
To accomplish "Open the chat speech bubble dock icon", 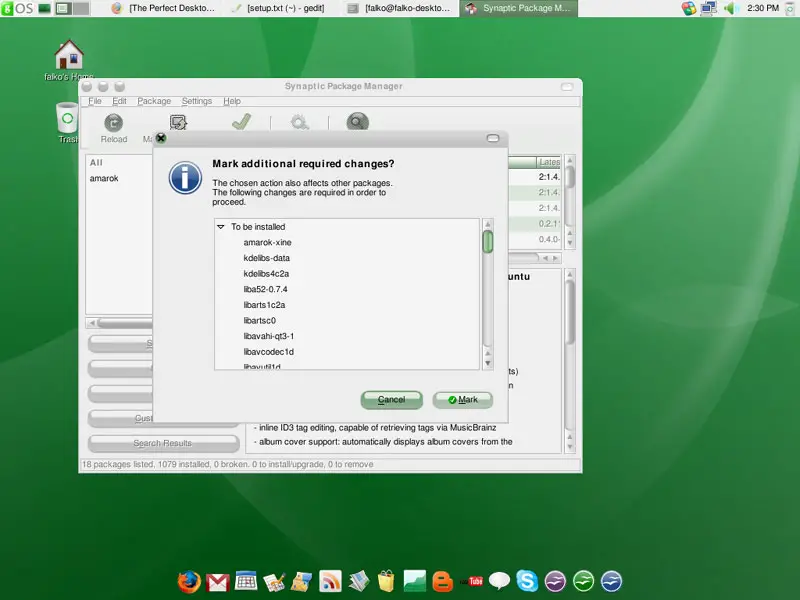I will pyautogui.click(x=499, y=581).
